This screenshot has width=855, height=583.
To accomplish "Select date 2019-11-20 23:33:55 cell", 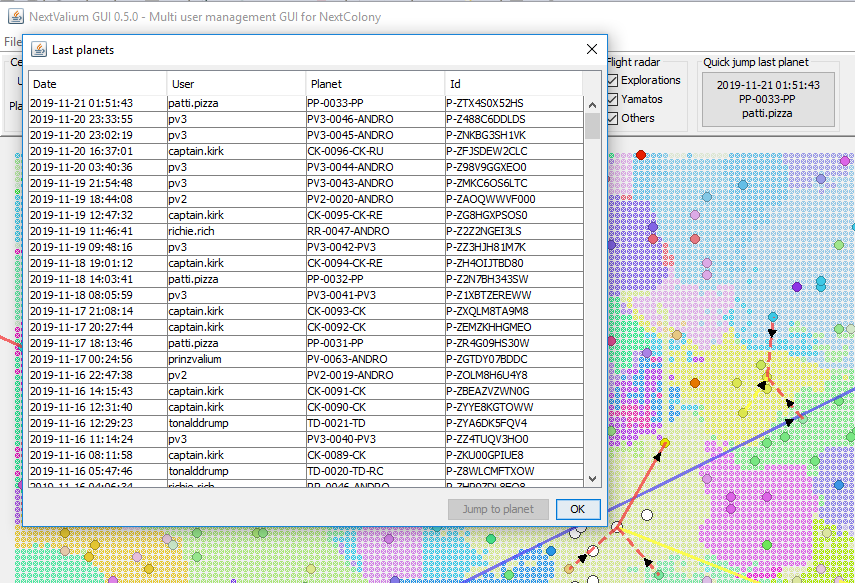I will coord(98,119).
